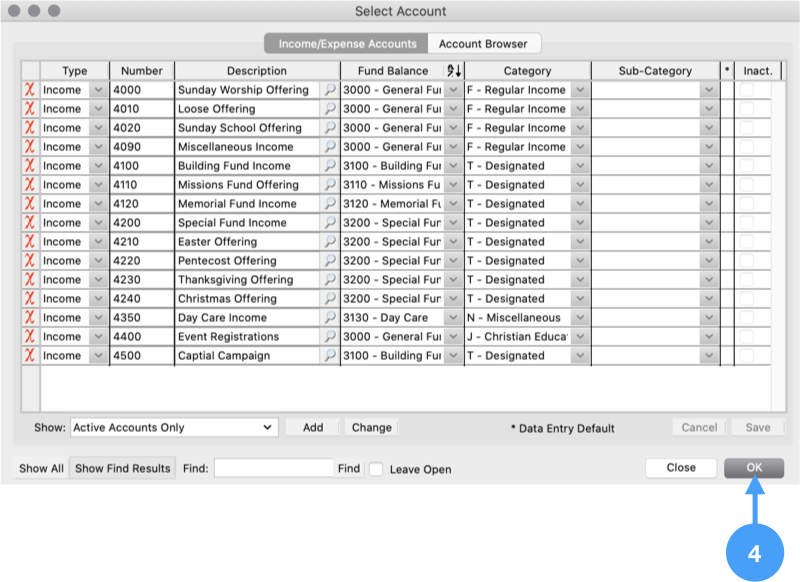The width and height of the screenshot is (800, 582).
Task: Click the red delete icon for account 4000
Action: (x=30, y=90)
